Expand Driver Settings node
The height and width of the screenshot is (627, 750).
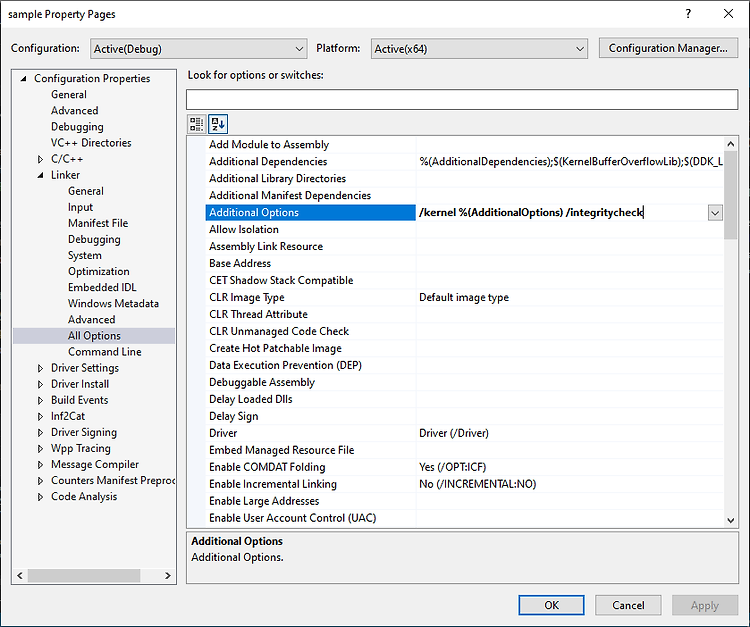pos(40,368)
